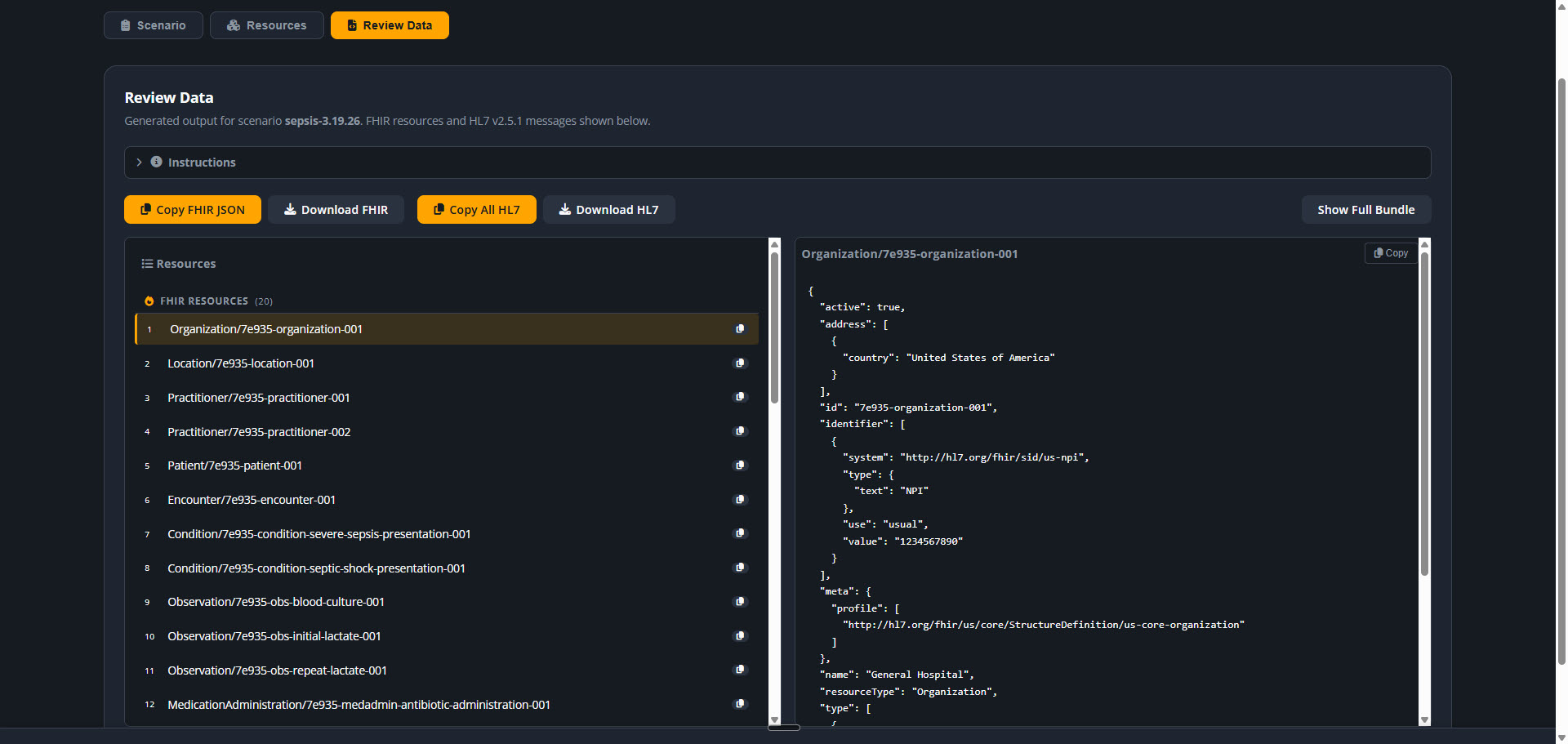This screenshot has width=1568, height=744.
Task: Copy icon for Practitioner/7e935-practitioner-001 row
Action: coord(740,397)
